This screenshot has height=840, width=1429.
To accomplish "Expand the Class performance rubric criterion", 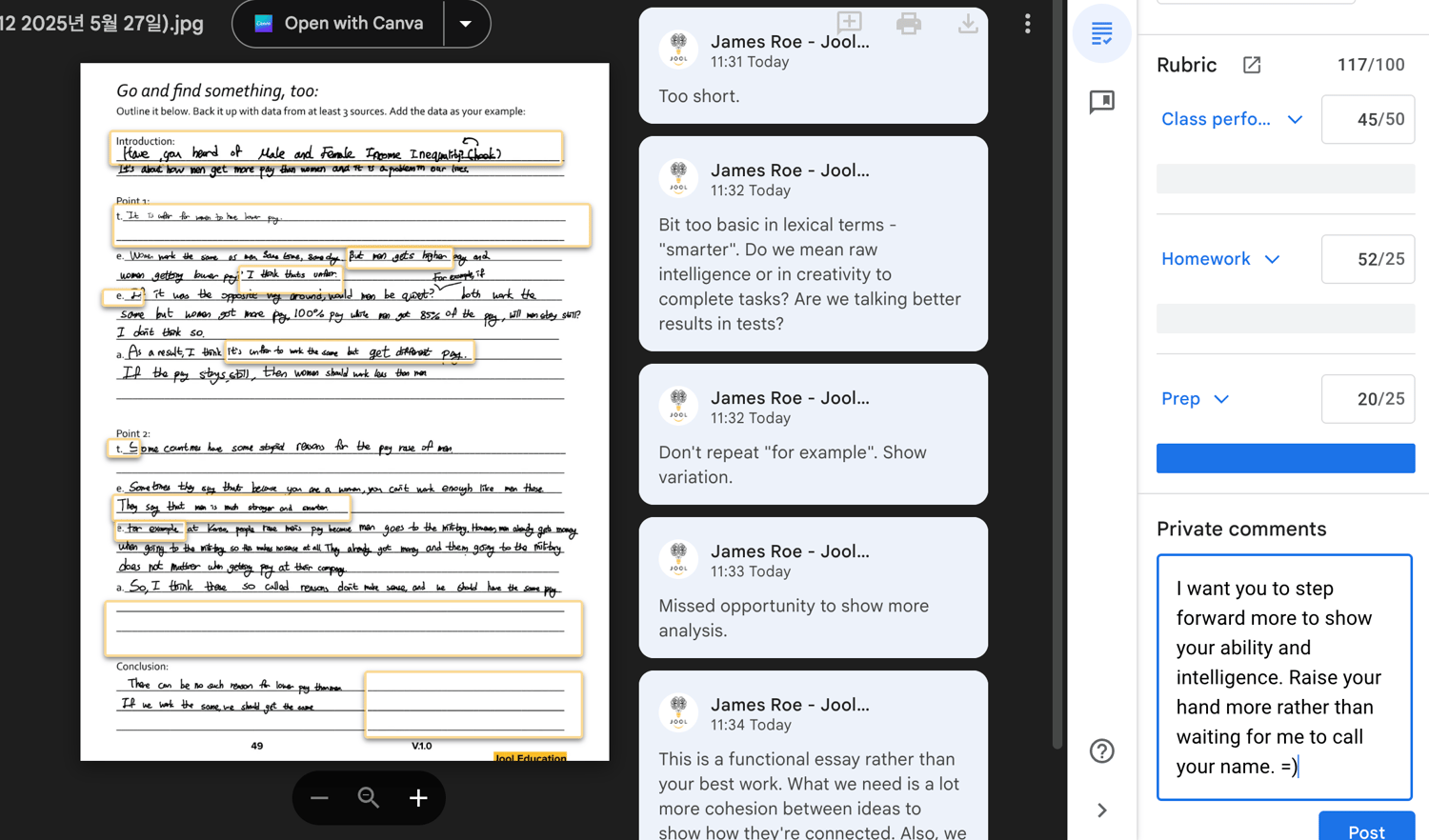I will click(1232, 119).
